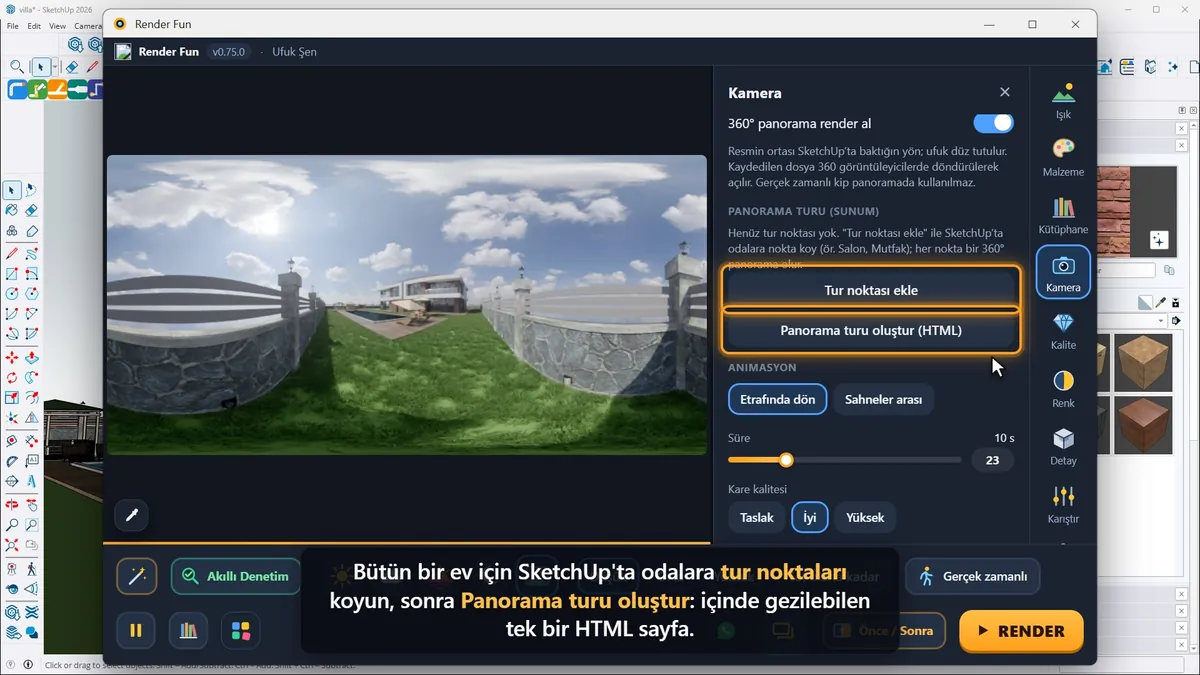Select the Sahneler arası animation mode
The image size is (1200, 675).
tap(883, 399)
